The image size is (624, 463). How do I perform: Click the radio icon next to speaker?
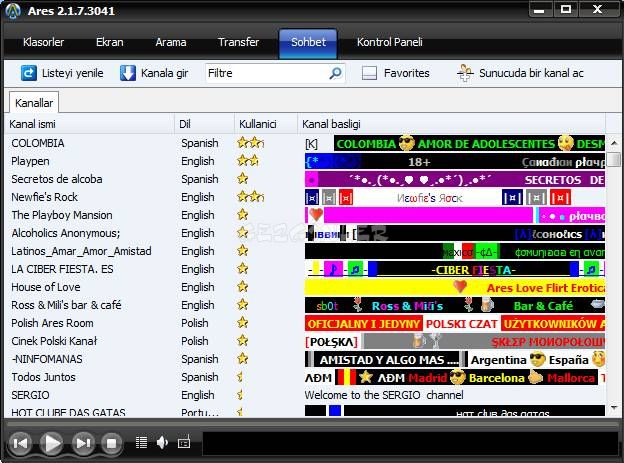coord(184,442)
